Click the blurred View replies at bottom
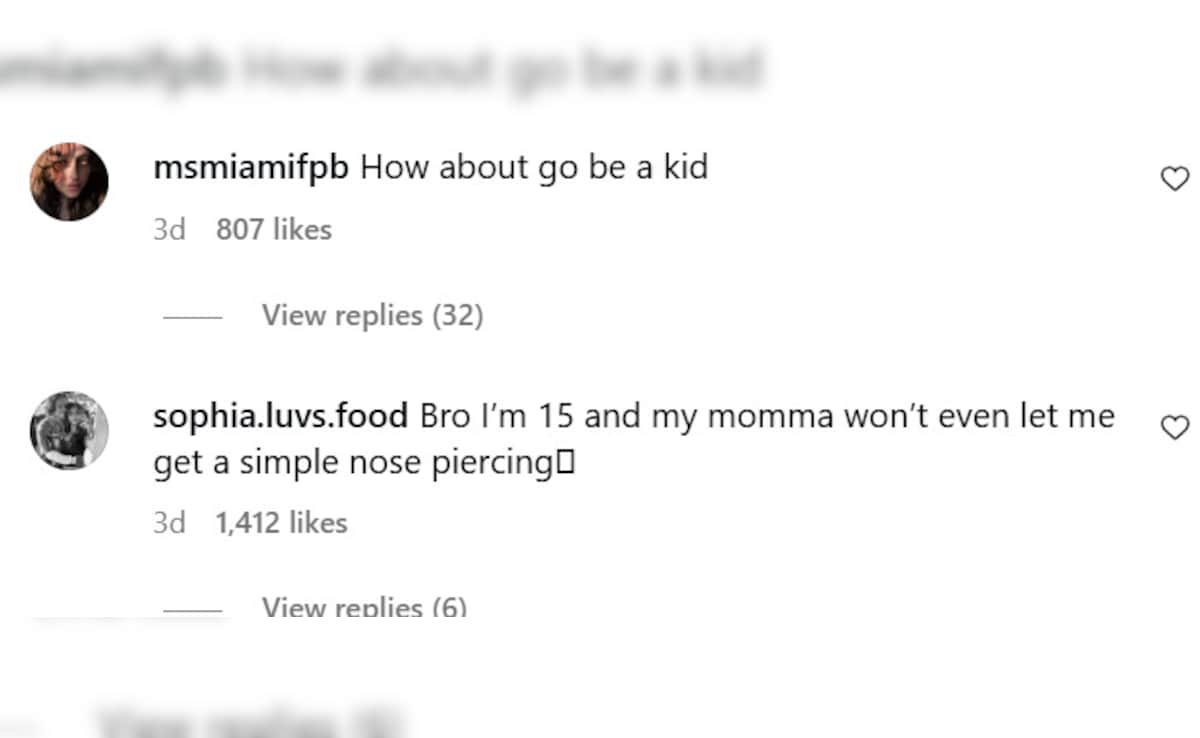This screenshot has height=738, width=1200. click(250, 722)
